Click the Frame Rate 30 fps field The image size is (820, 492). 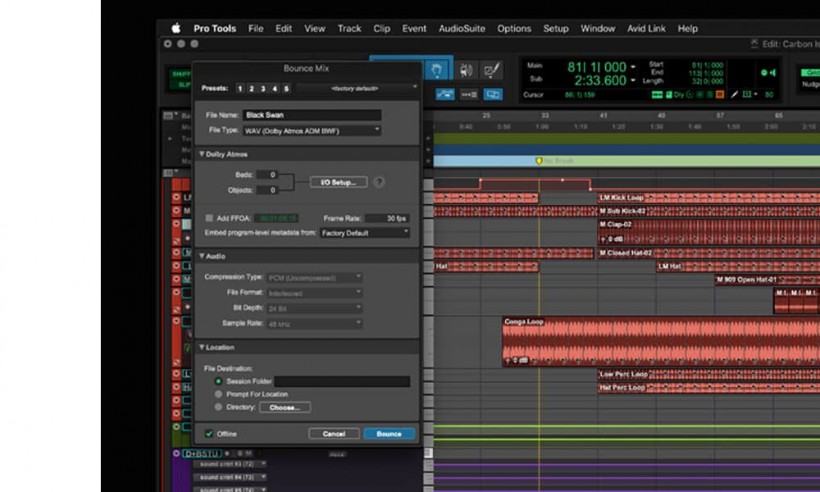(x=388, y=218)
